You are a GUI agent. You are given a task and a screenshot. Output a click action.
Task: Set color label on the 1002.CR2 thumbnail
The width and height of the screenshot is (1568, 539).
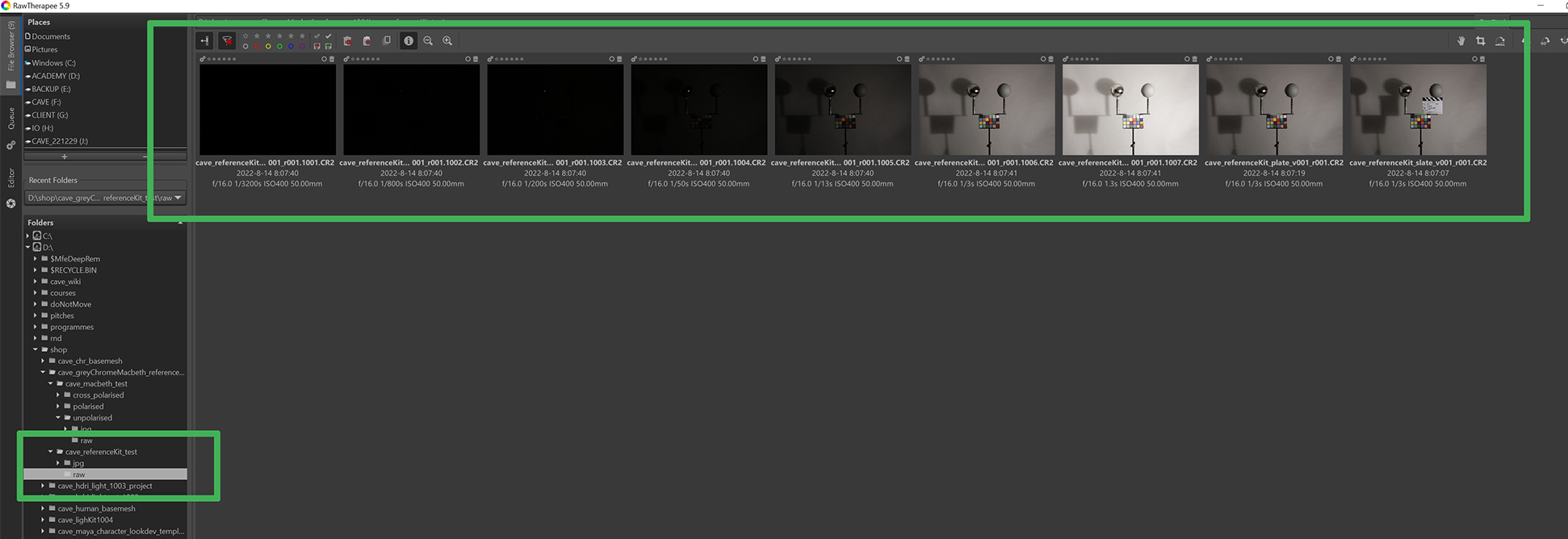(467, 59)
